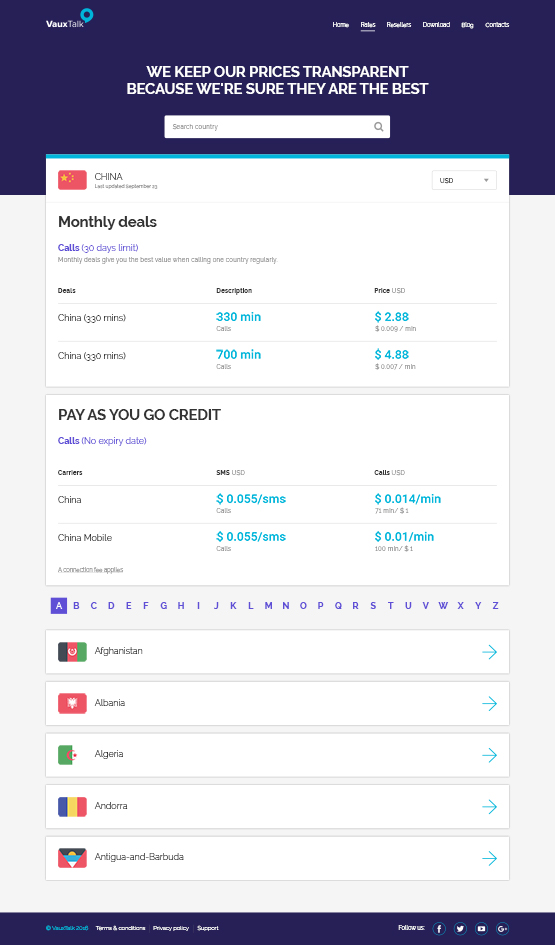This screenshot has height=945, width=555.
Task: Open the Google Plus icon
Action: click(503, 929)
